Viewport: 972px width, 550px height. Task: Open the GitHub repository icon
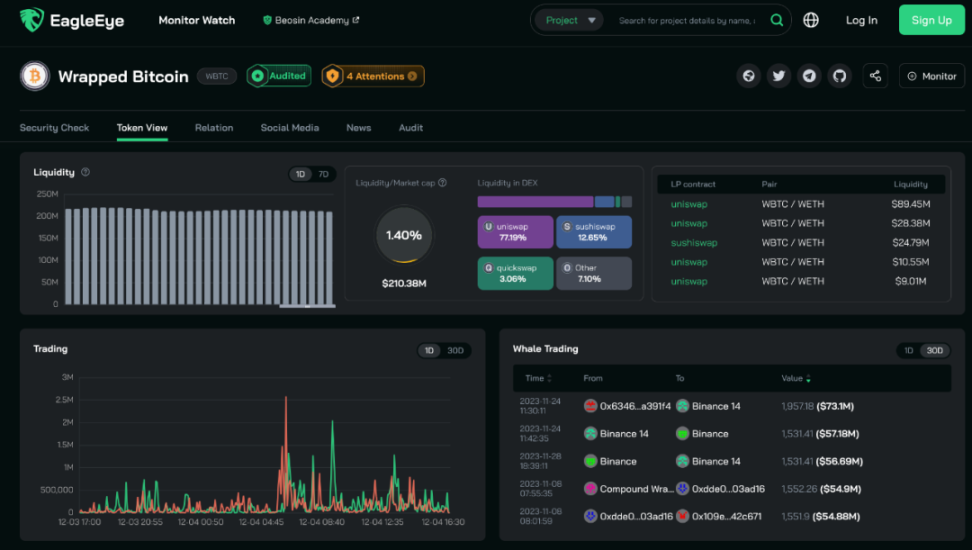[x=839, y=76]
